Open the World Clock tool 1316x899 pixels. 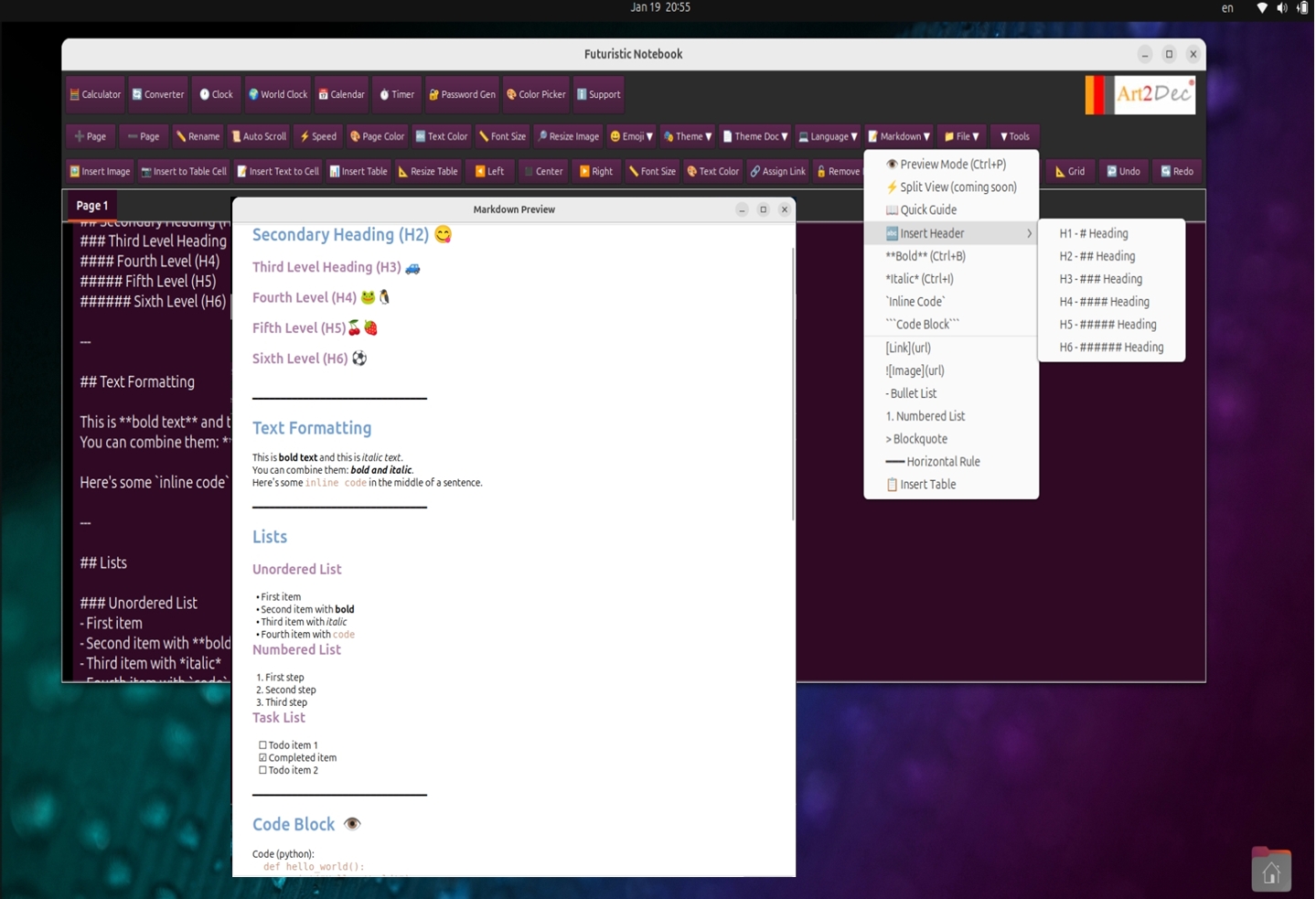pos(277,94)
